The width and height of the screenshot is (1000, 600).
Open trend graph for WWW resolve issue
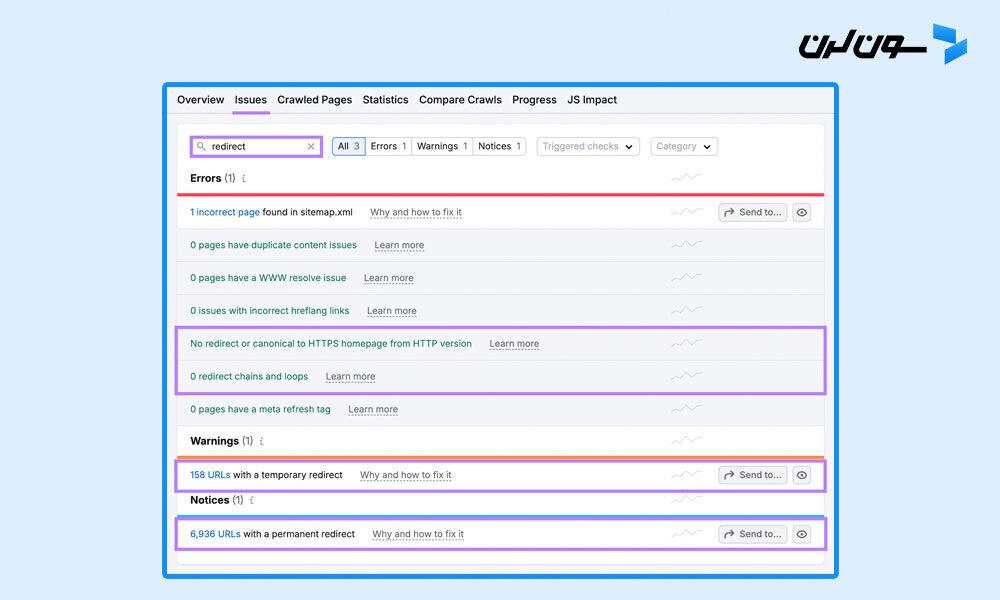[x=687, y=277]
